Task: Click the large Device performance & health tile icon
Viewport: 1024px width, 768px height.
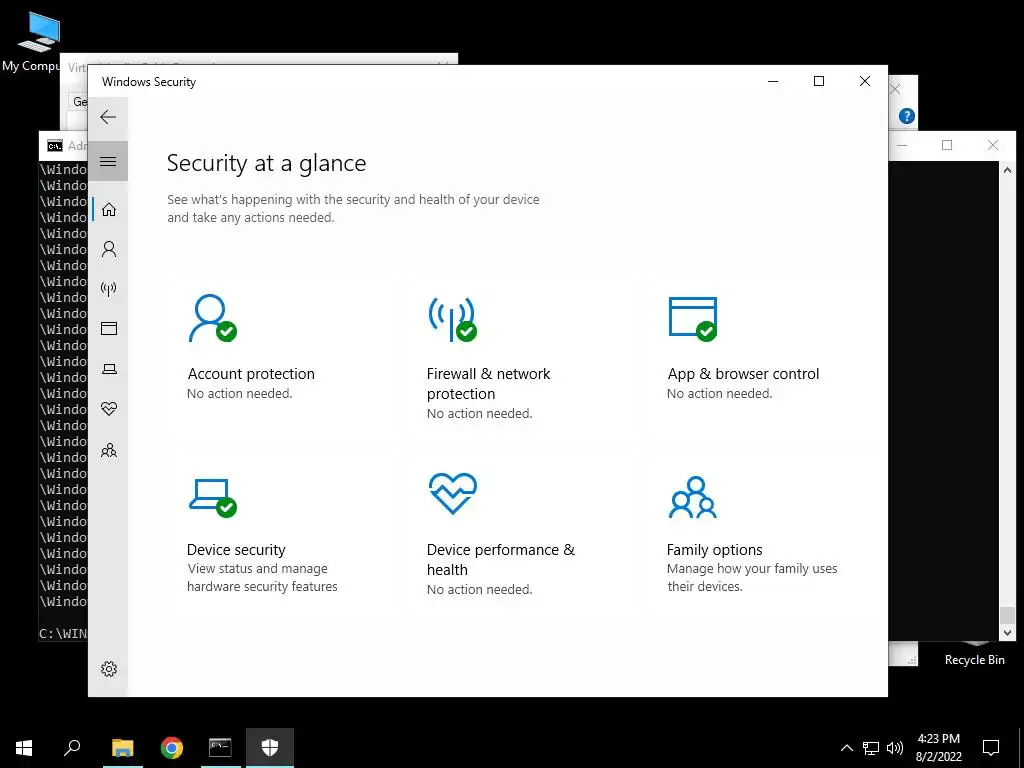Action: pyautogui.click(x=453, y=494)
